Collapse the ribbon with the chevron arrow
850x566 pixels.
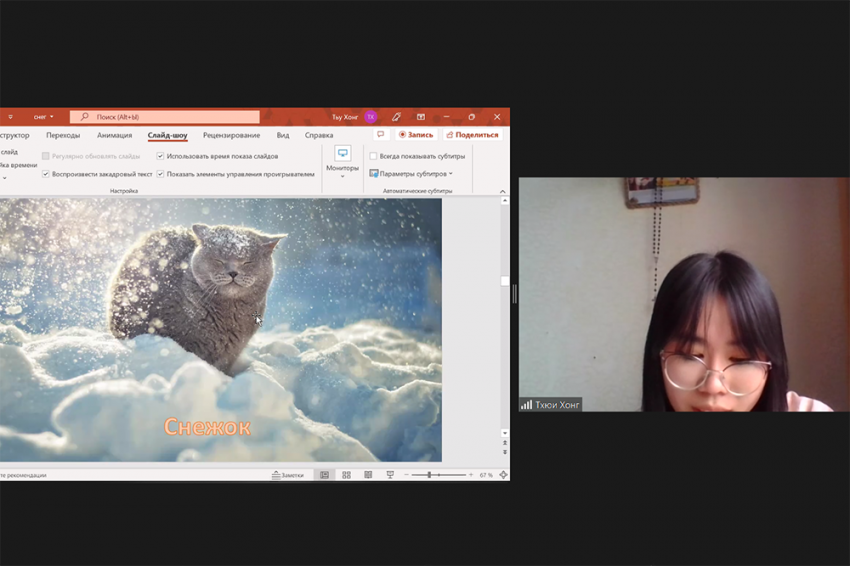point(502,191)
